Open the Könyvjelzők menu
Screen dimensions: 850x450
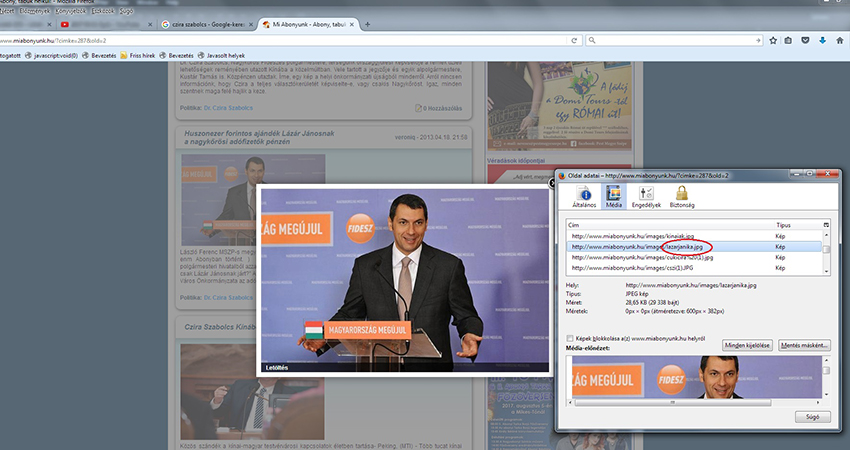tap(71, 11)
